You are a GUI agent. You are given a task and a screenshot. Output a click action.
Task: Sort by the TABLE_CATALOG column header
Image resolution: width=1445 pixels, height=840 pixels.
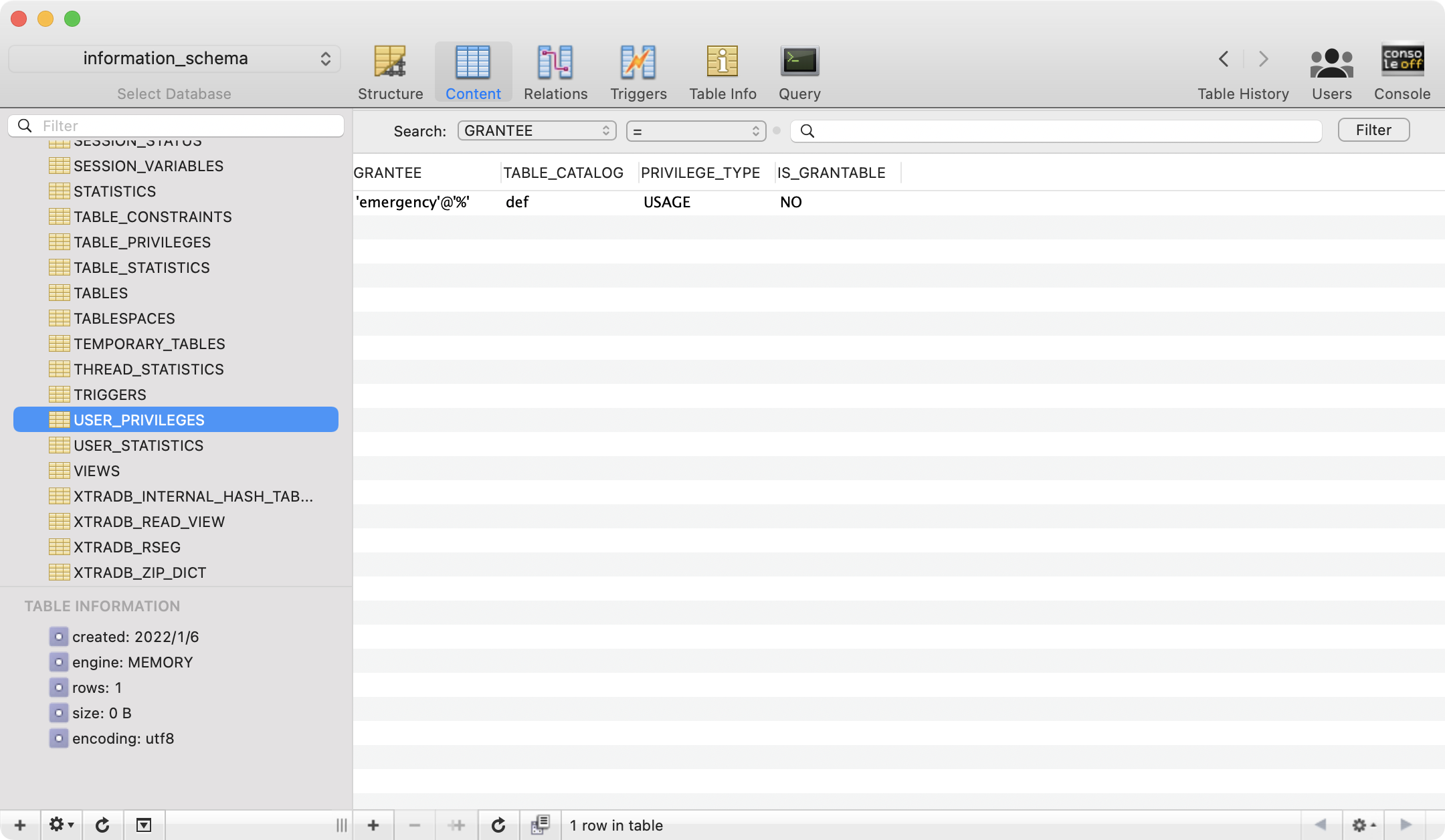click(569, 173)
